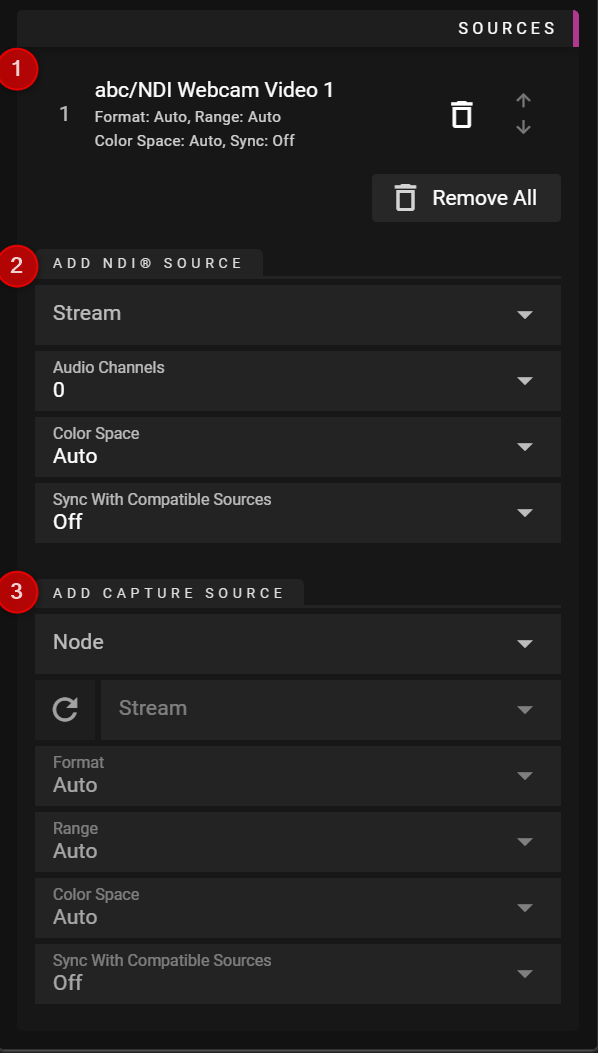
Task: Open Sync With Compatible Sources under NDI section
Action: pyautogui.click(x=298, y=513)
